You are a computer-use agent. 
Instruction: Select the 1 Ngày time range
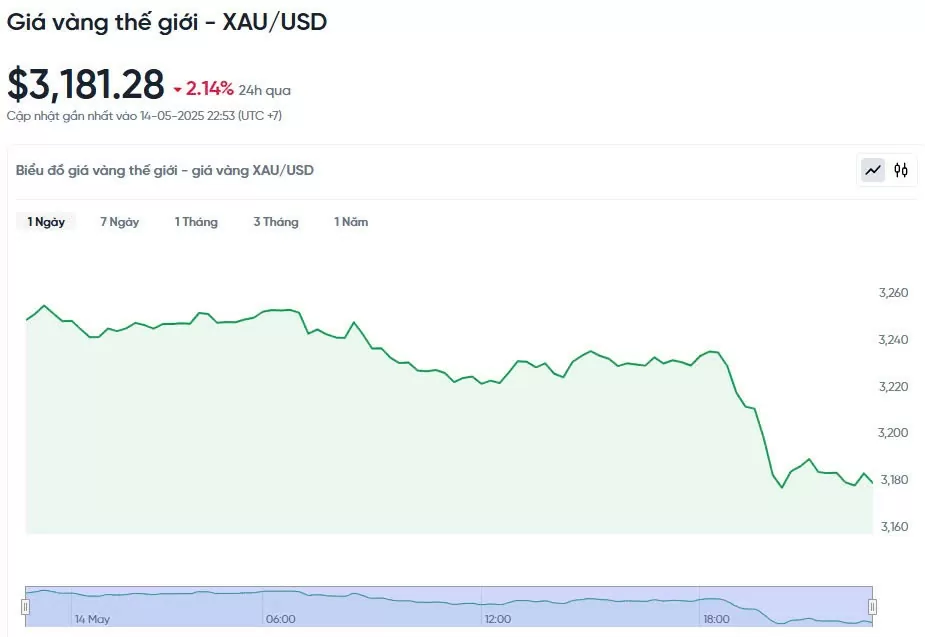[x=46, y=222]
